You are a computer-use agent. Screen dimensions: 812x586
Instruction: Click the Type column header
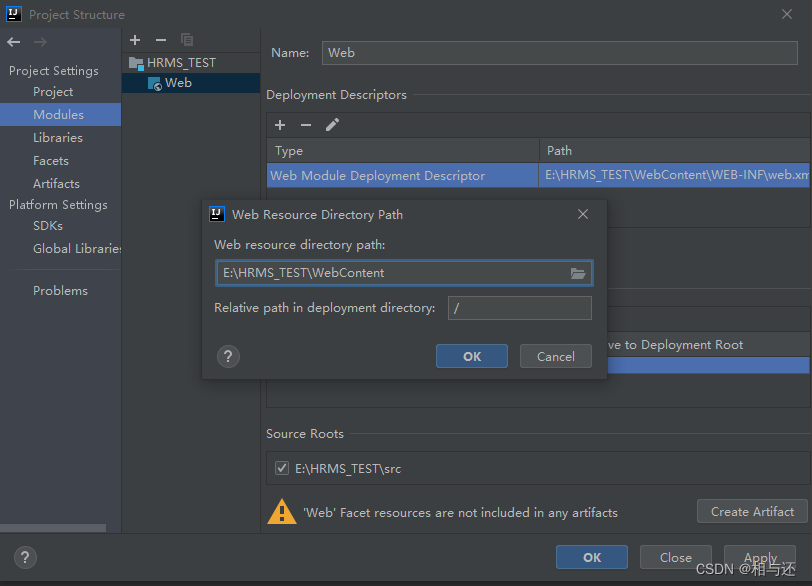[x=402, y=151]
